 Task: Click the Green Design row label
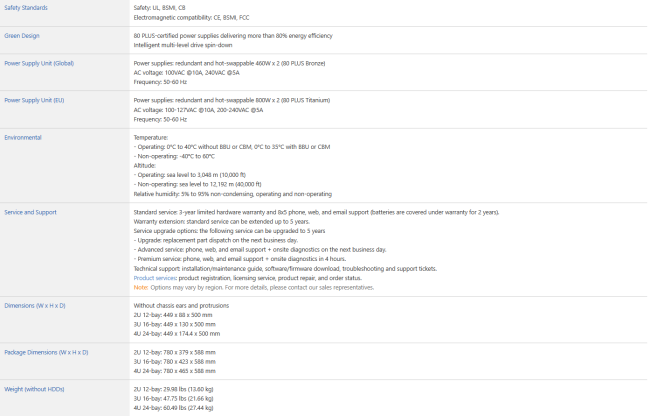coord(22,36)
